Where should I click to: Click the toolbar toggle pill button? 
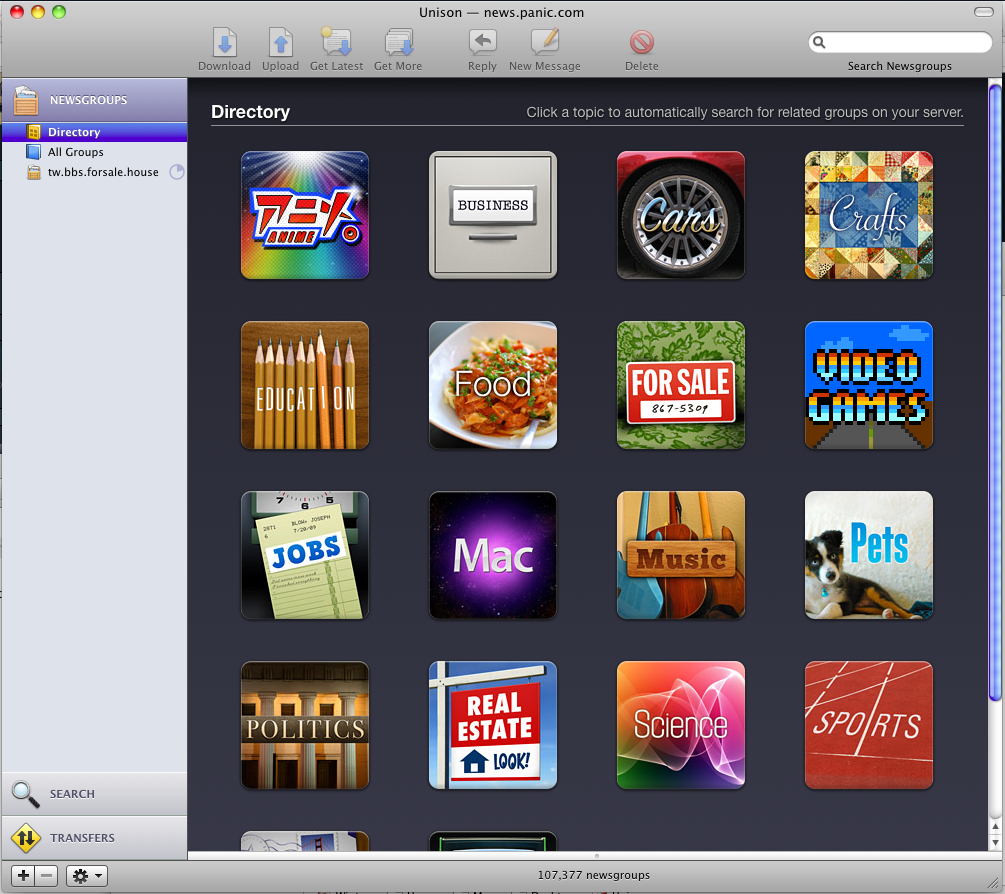(x=983, y=12)
